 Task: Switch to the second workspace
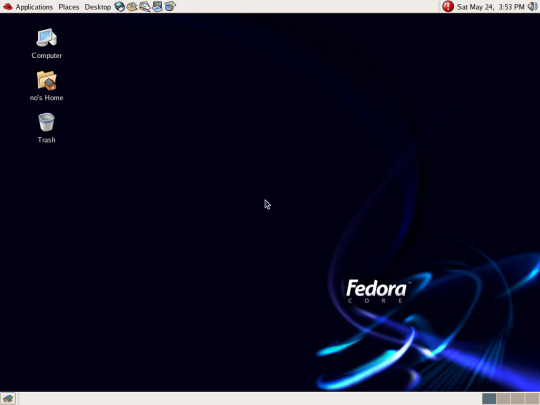pyautogui.click(x=503, y=399)
